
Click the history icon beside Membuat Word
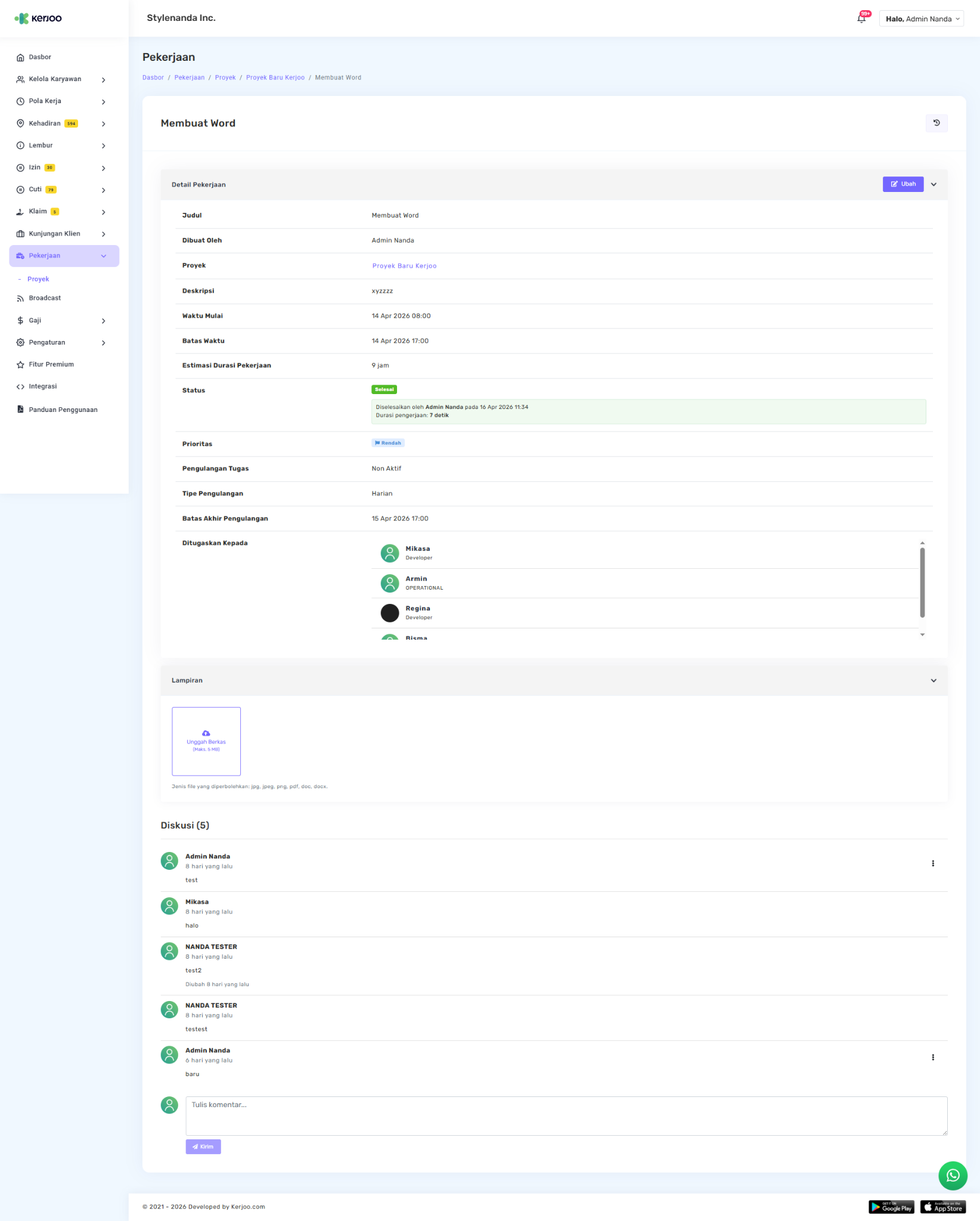pos(936,123)
